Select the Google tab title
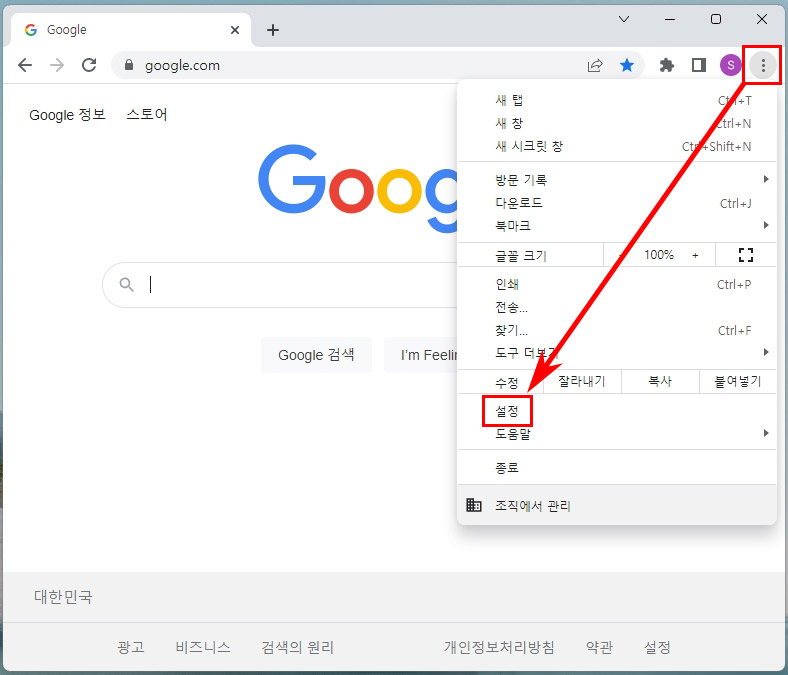788x675 pixels. coord(66,30)
